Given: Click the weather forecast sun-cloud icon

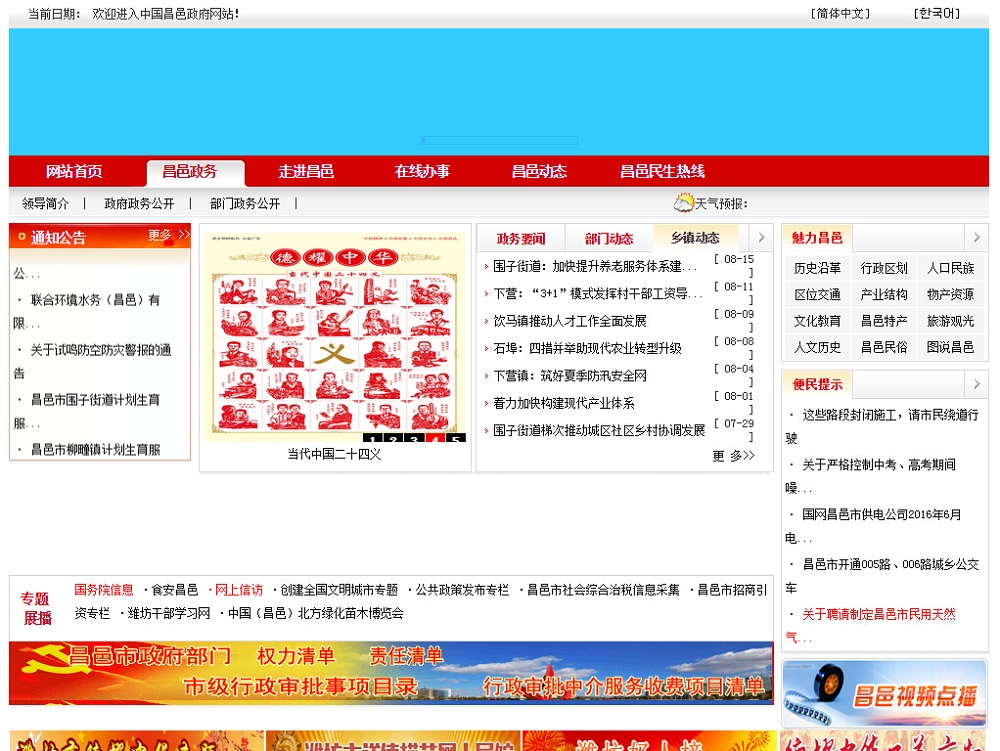Looking at the screenshot, I should pos(684,203).
